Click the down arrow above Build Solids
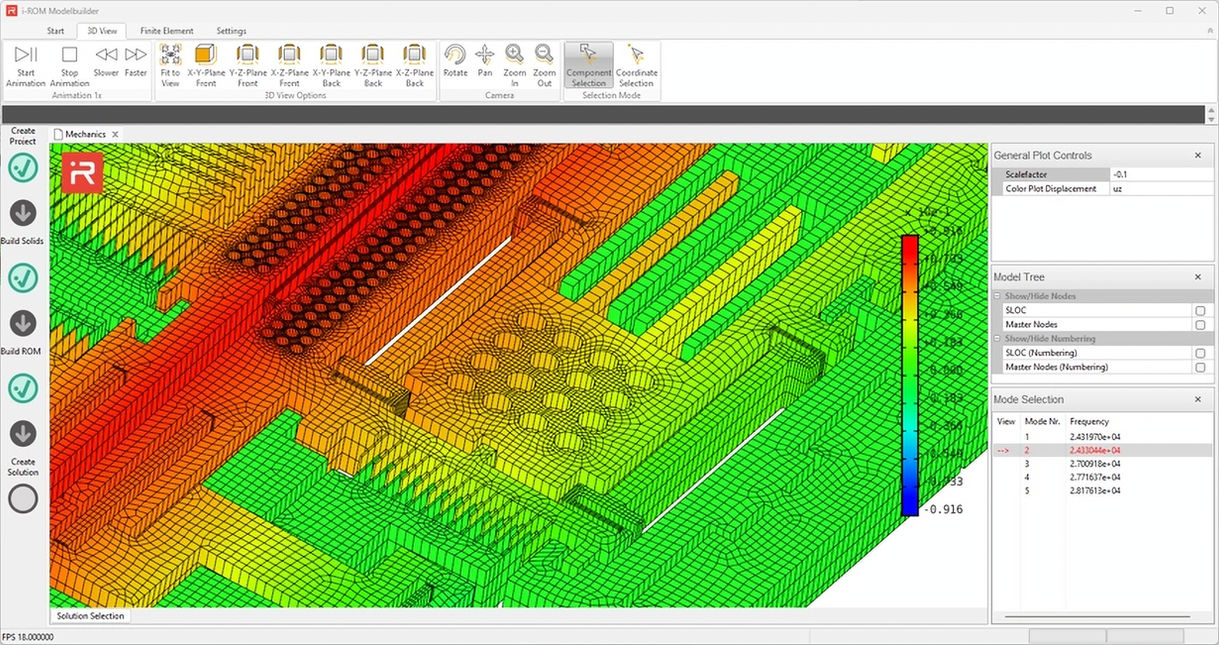1219x645 pixels. coord(23,212)
